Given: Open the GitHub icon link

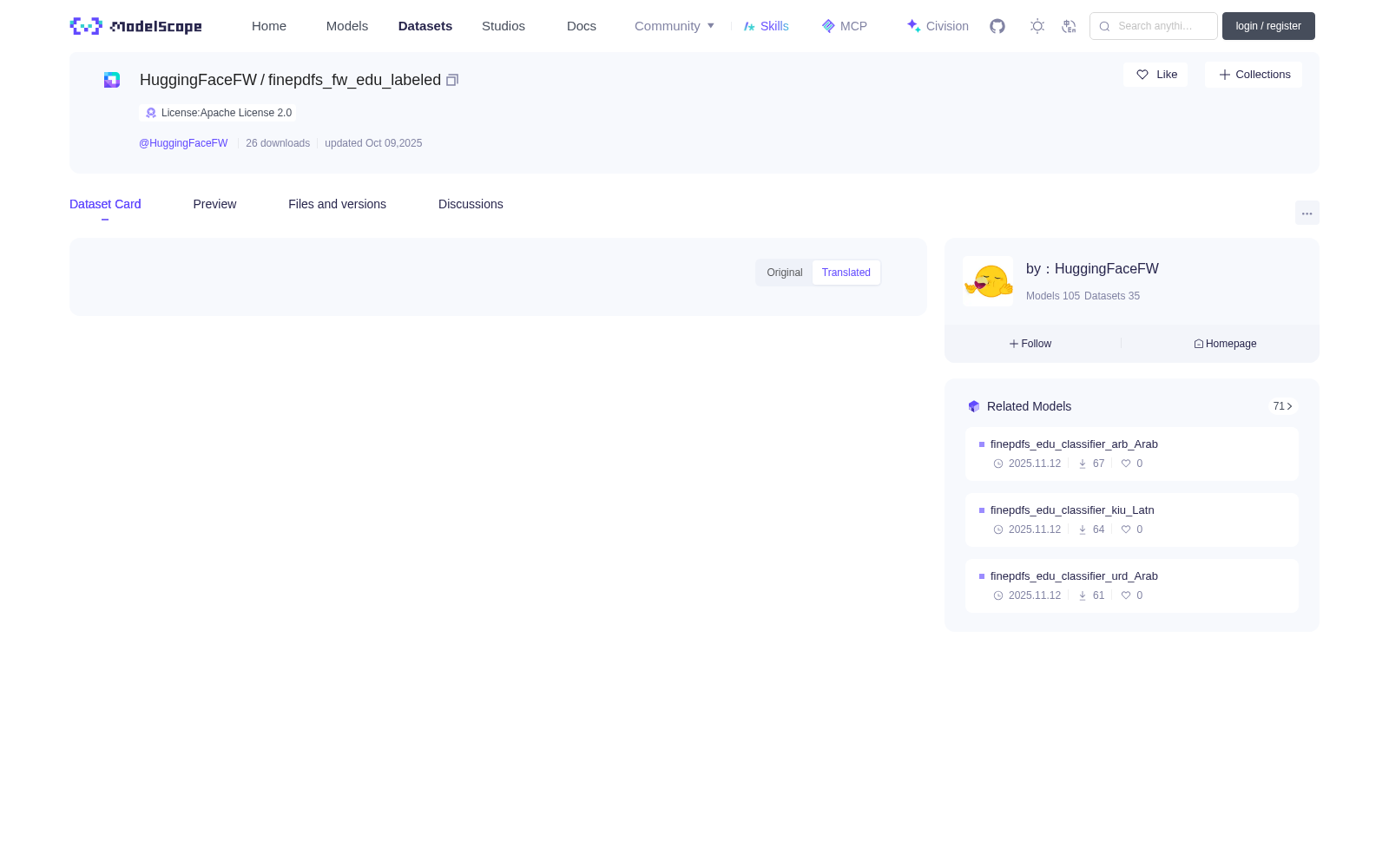Looking at the screenshot, I should (x=997, y=26).
